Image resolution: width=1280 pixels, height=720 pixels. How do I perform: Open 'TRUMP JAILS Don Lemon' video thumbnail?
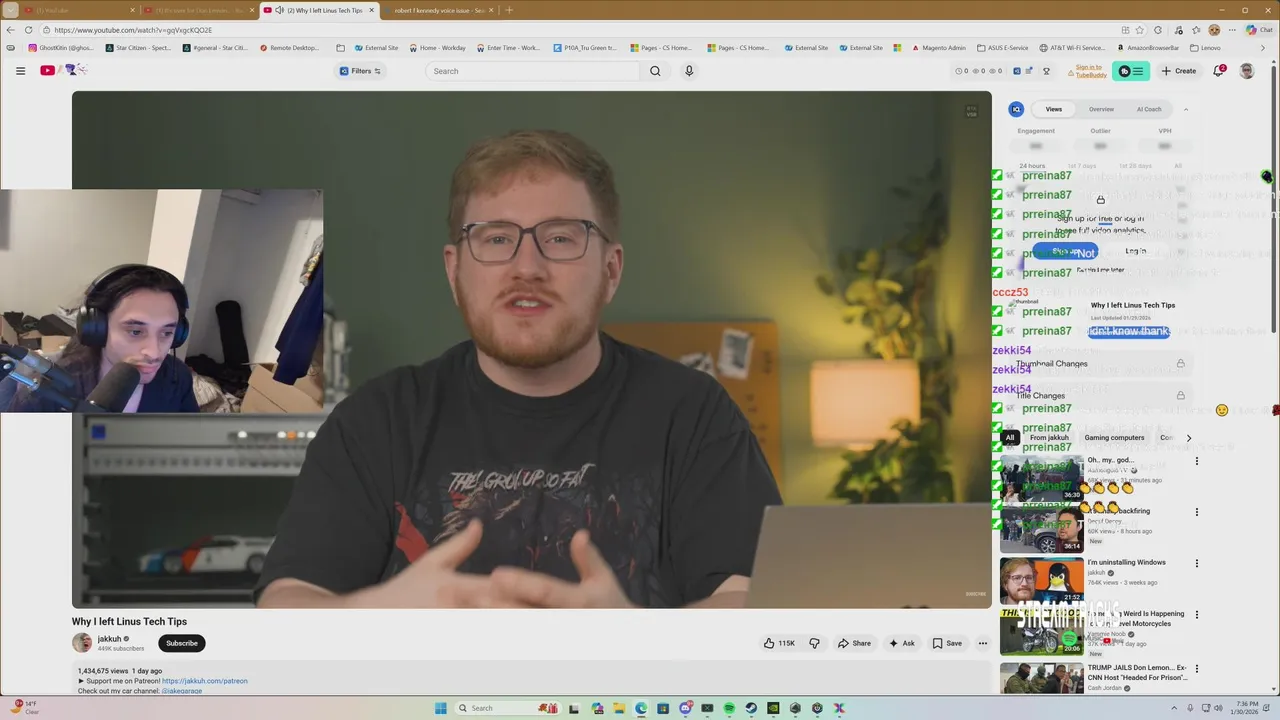(1041, 679)
